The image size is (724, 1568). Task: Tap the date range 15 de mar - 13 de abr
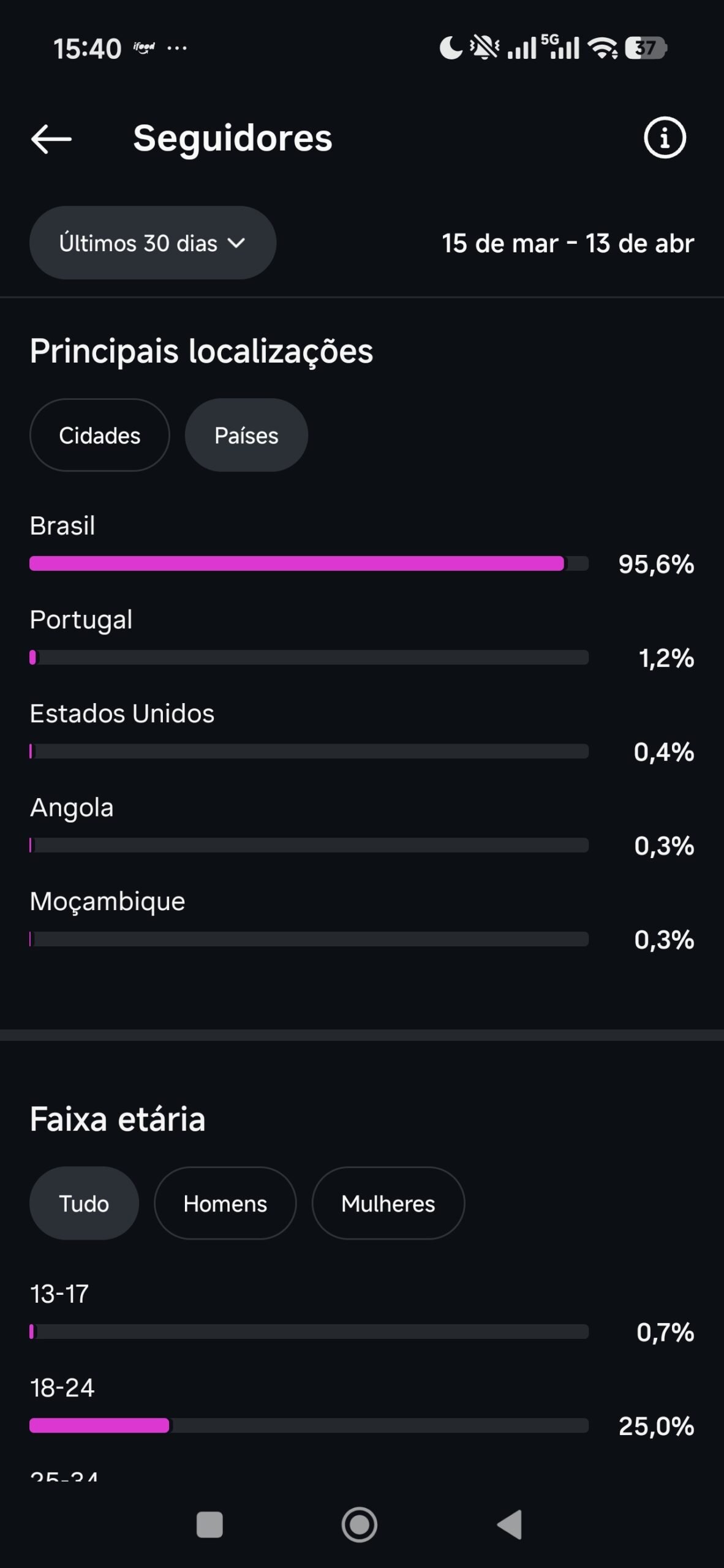[x=568, y=244]
